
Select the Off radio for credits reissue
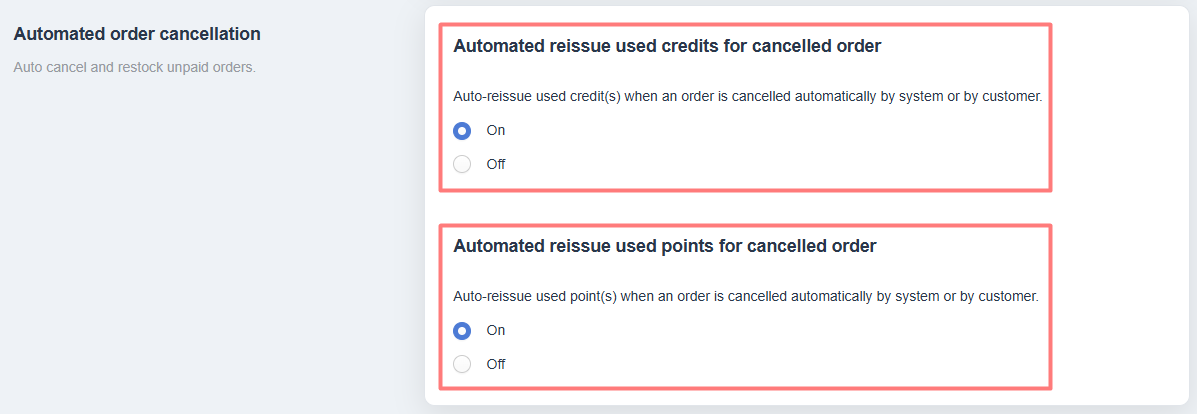(x=462, y=164)
